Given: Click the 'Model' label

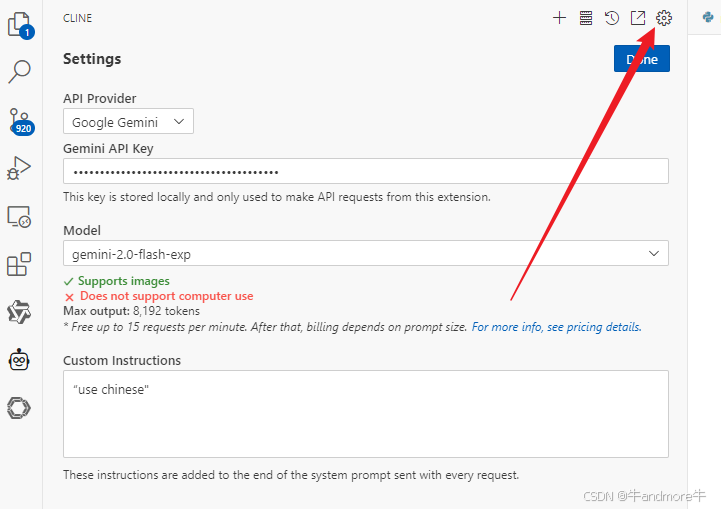Looking at the screenshot, I should pyautogui.click(x=82, y=230).
